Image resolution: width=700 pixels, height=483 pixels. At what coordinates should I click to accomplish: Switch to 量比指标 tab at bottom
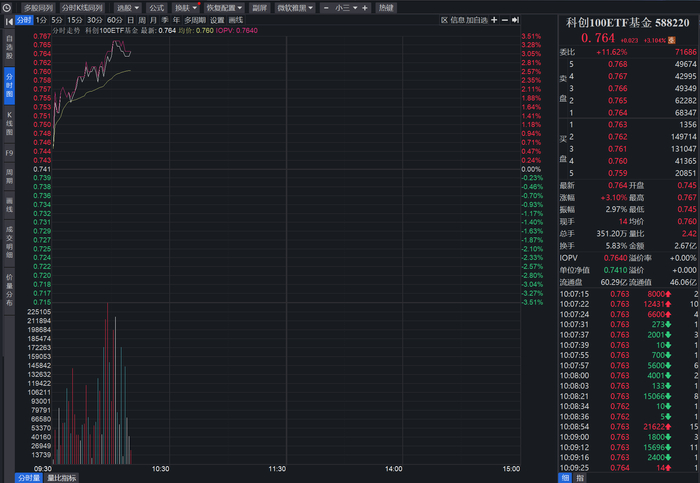click(x=62, y=478)
